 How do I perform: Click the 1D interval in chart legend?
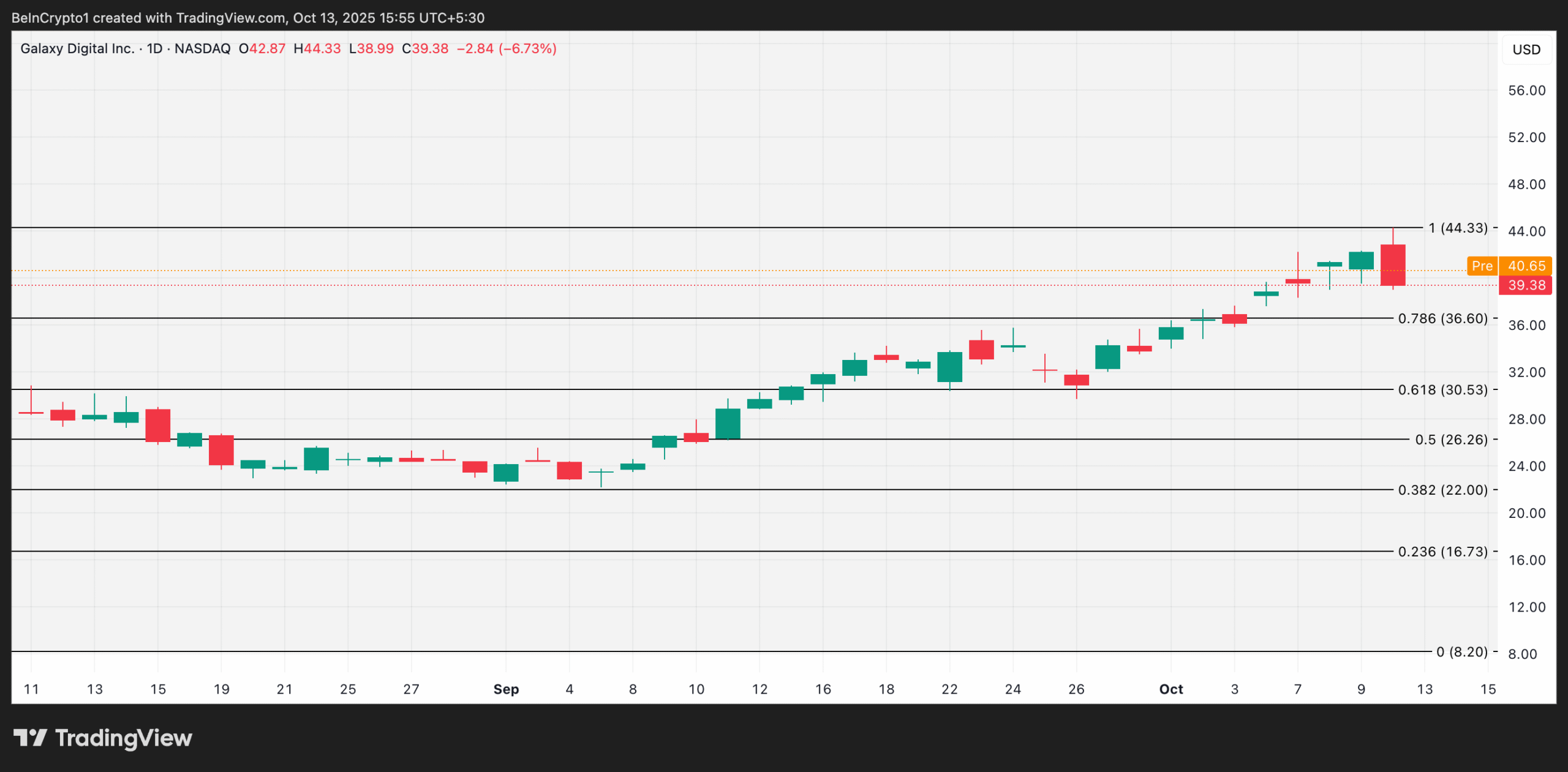154,48
